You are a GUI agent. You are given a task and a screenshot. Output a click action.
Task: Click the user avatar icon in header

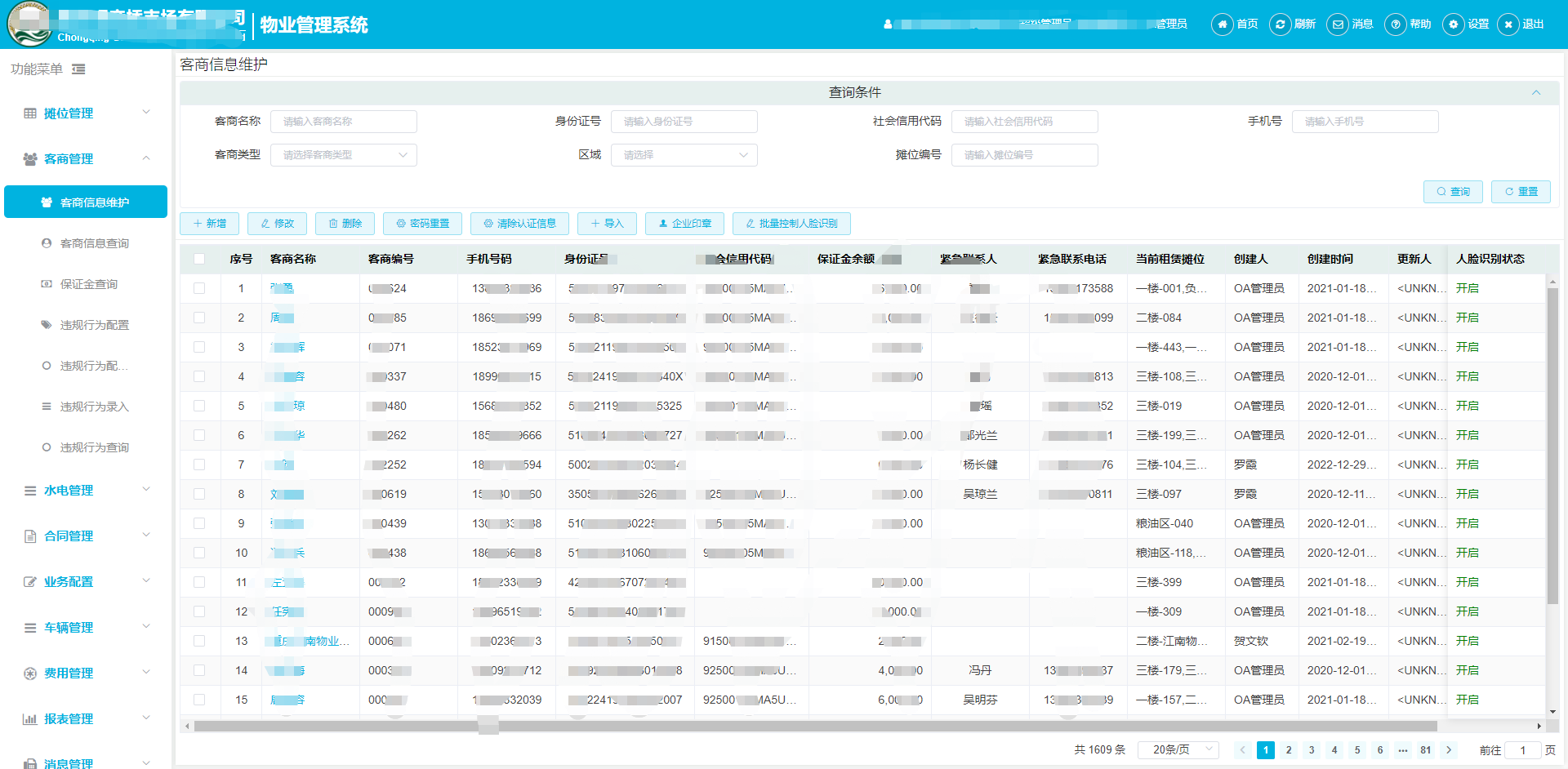coord(888,24)
